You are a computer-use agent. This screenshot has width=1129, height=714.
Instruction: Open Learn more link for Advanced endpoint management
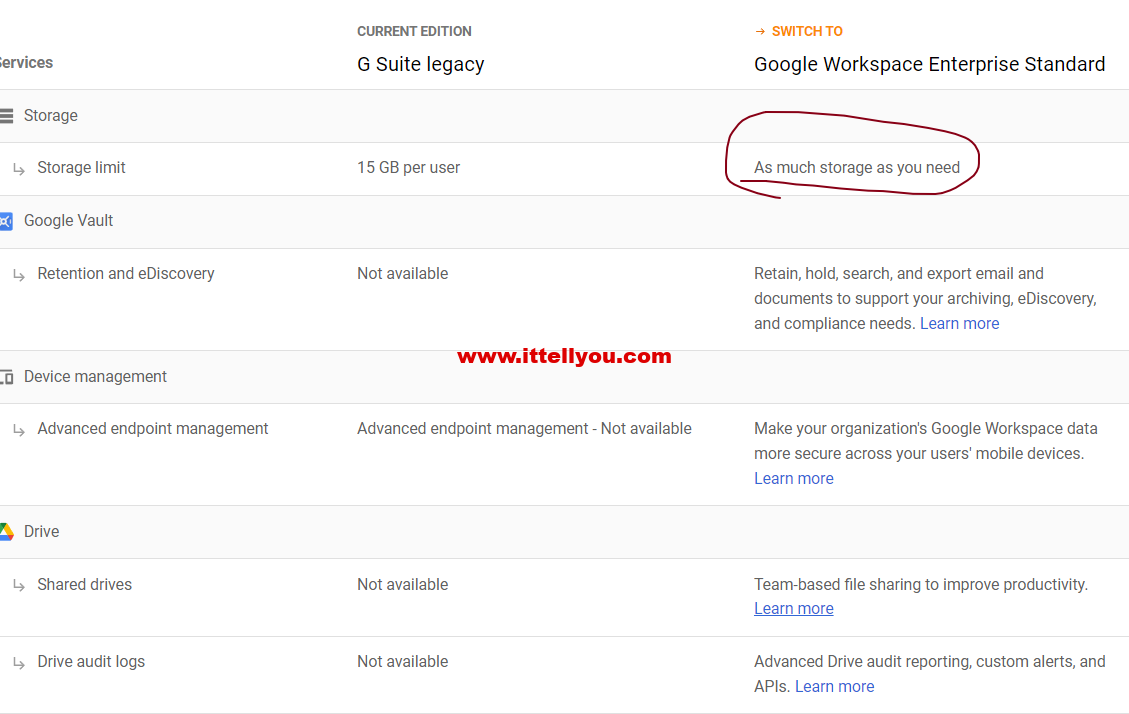tap(793, 479)
